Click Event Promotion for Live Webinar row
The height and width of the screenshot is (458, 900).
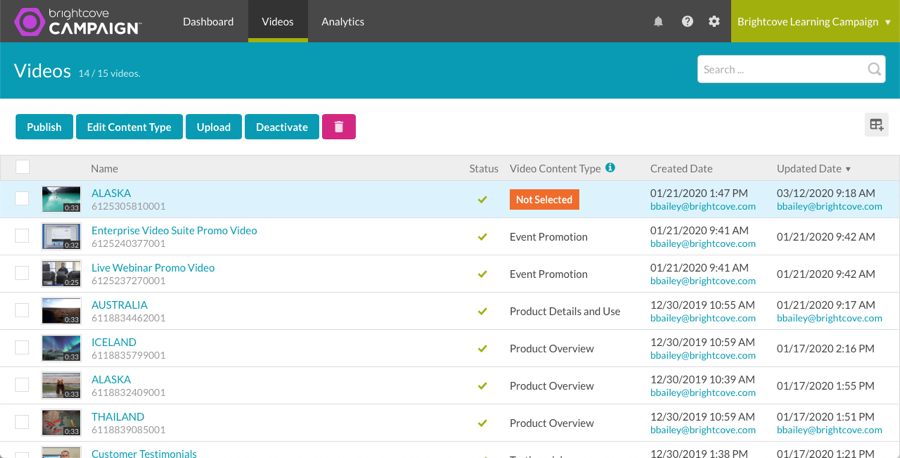(x=549, y=274)
